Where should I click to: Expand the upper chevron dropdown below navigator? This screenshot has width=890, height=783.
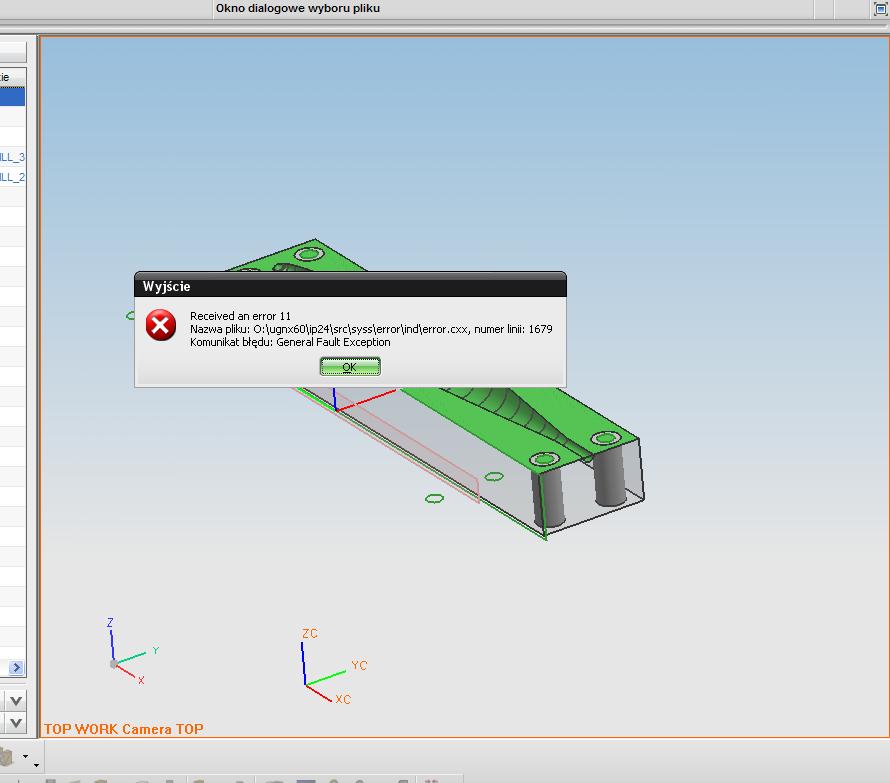pos(16,701)
